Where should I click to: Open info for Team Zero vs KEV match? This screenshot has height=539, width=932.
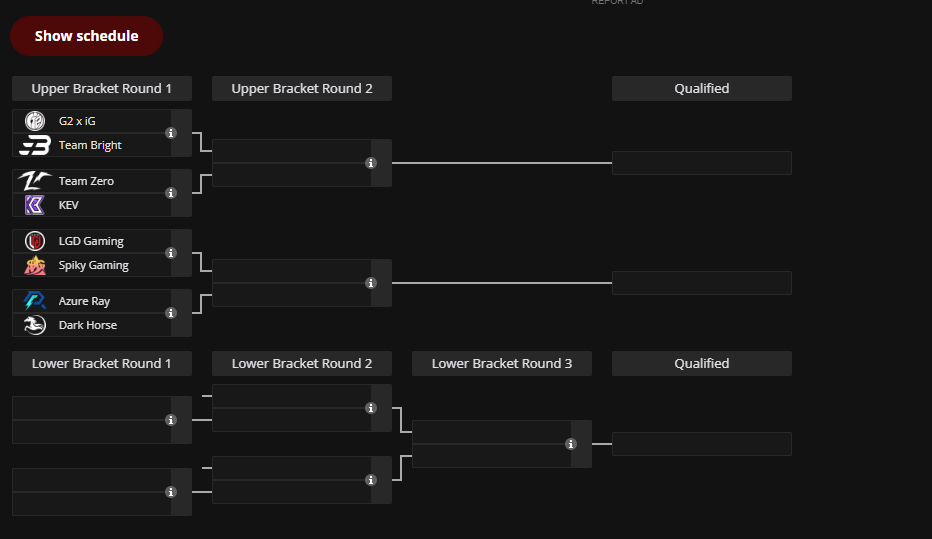(x=171, y=193)
